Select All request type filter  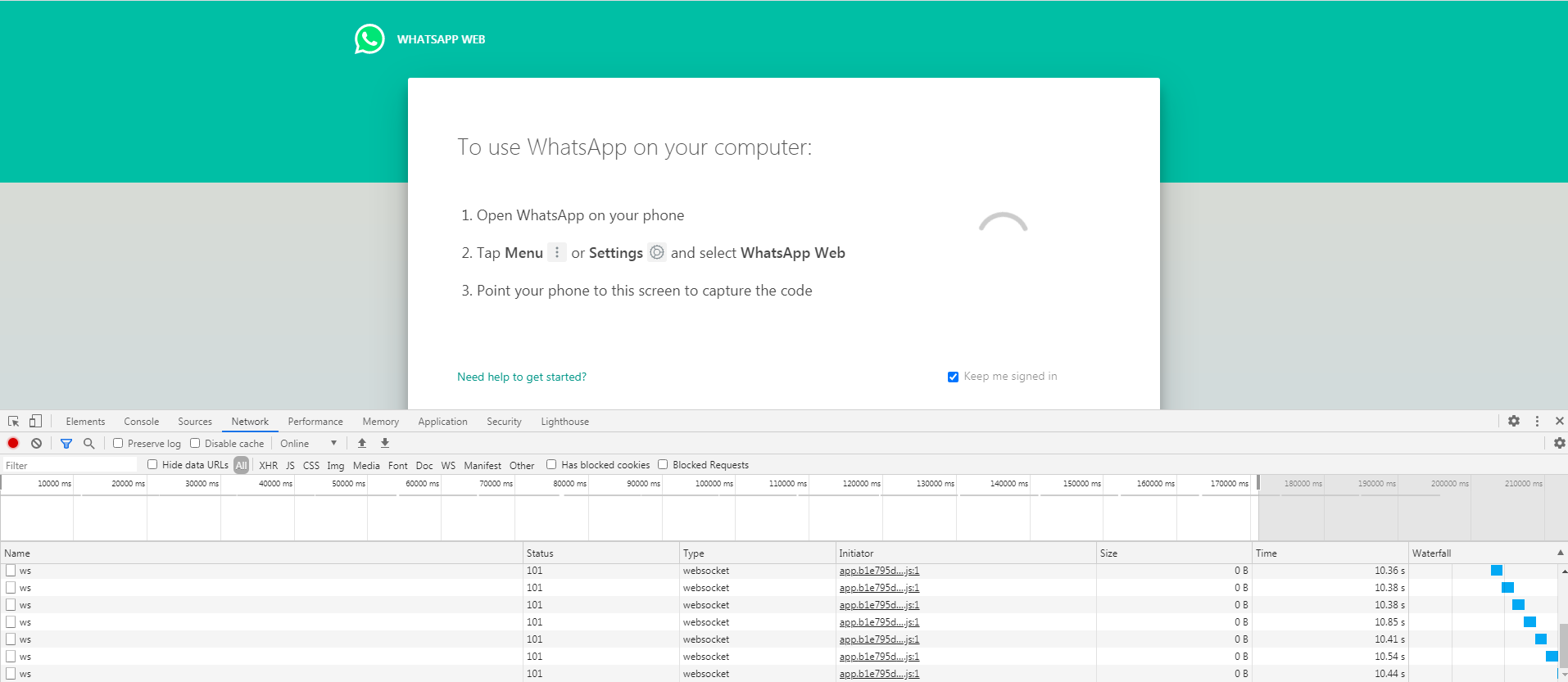tap(242, 465)
